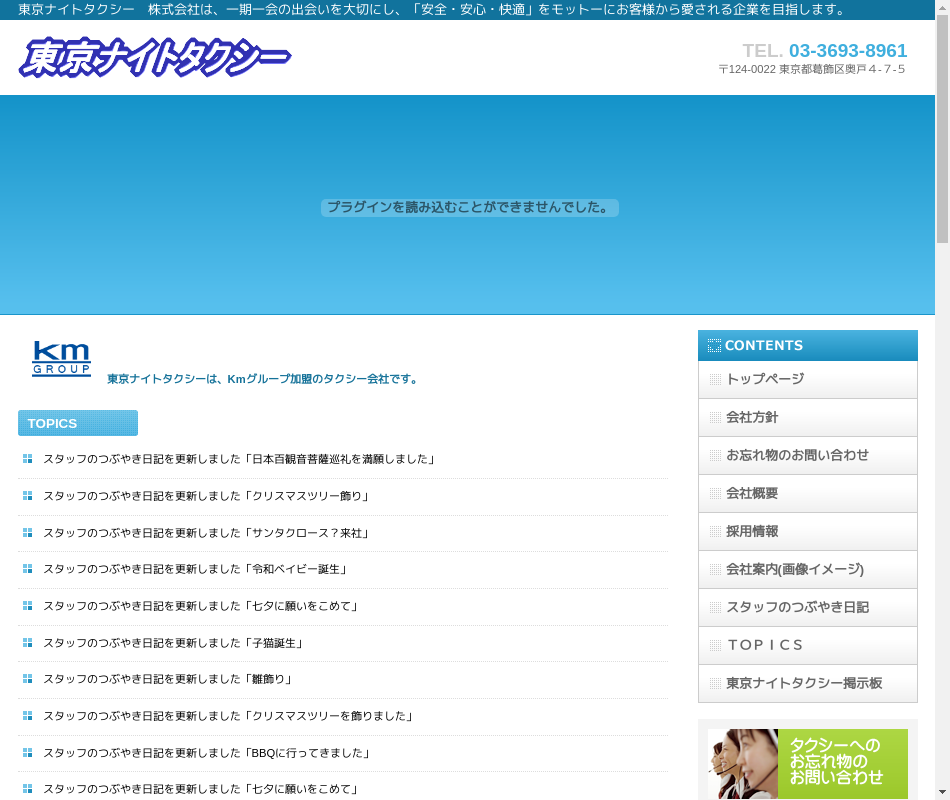Open topic 日本百観音菩薩巡礼を満願しました

pos(239,459)
